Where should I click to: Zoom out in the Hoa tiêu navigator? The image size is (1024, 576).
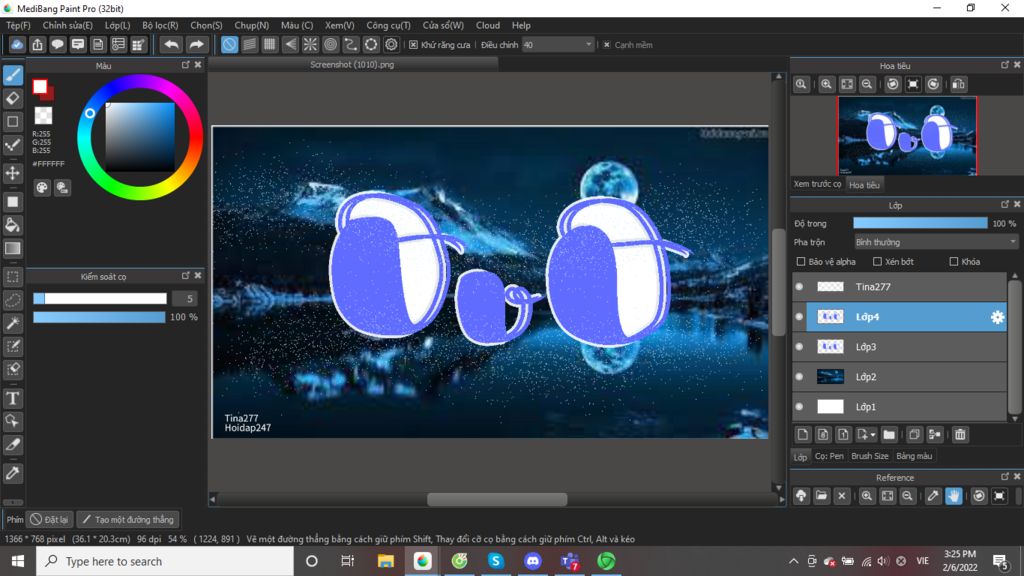867,84
